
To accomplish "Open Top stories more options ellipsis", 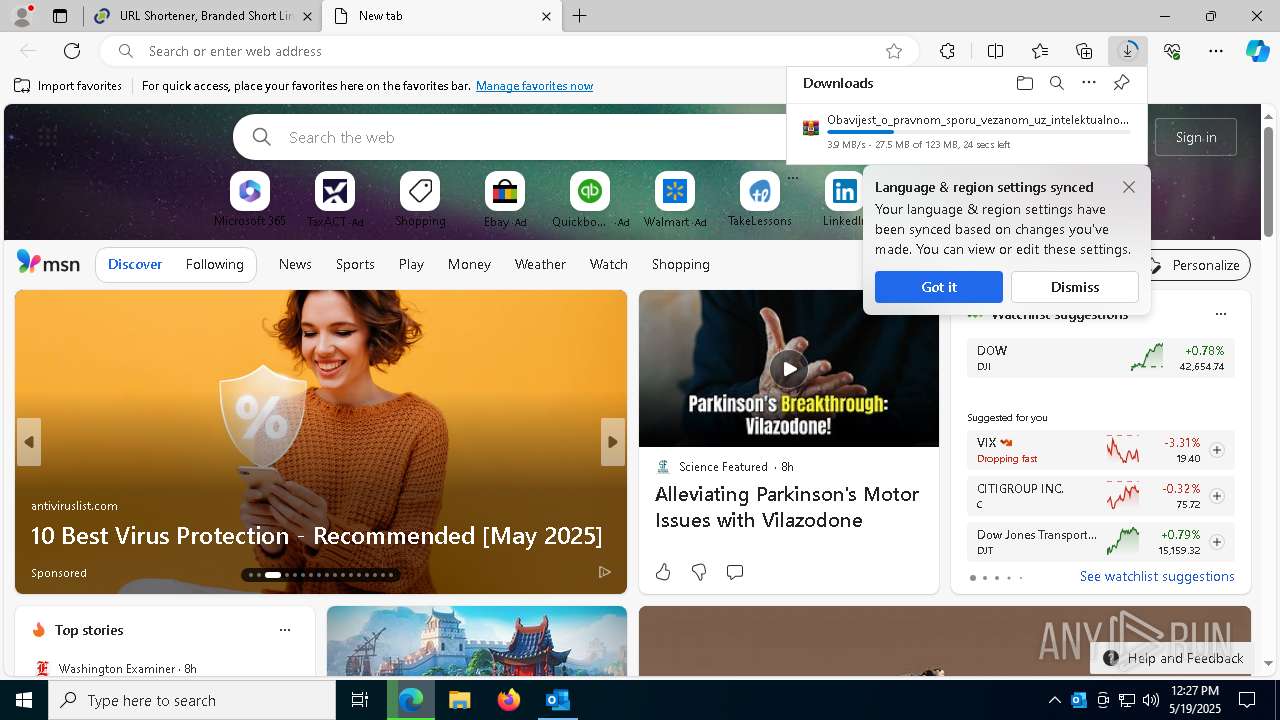I will (285, 630).
